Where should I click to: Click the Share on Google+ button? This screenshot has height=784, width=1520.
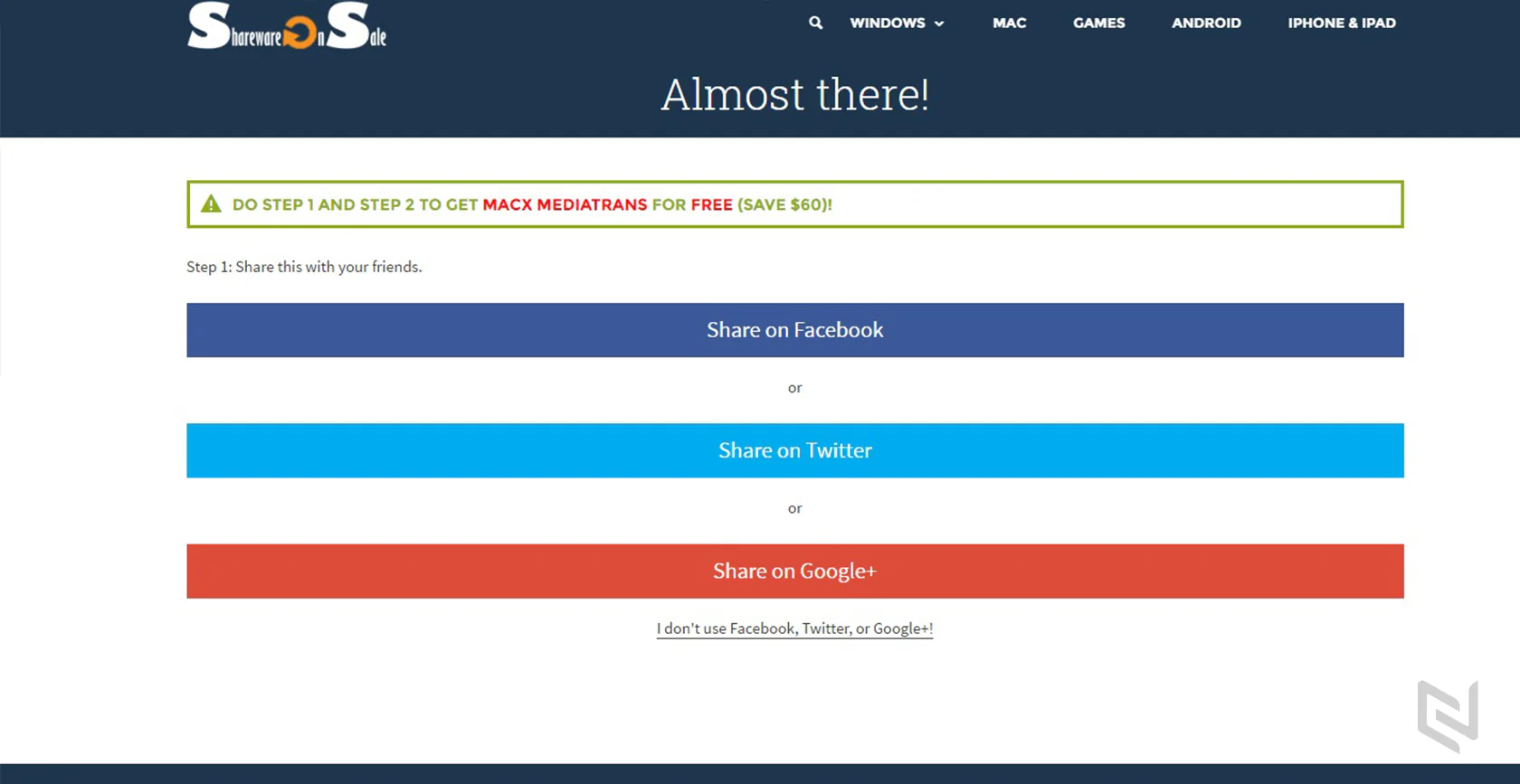[795, 571]
